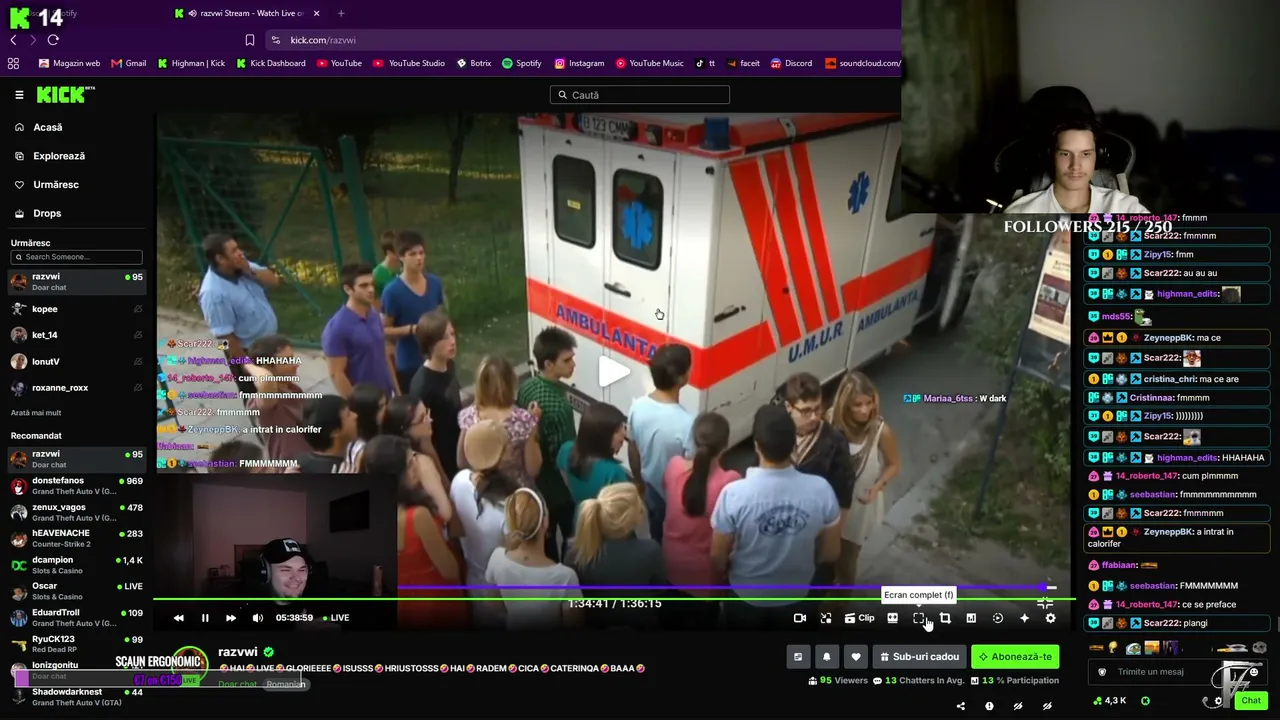Image resolution: width=1280 pixels, height=720 pixels.
Task: Open IonutV channel in followed list
Action: 77,362
